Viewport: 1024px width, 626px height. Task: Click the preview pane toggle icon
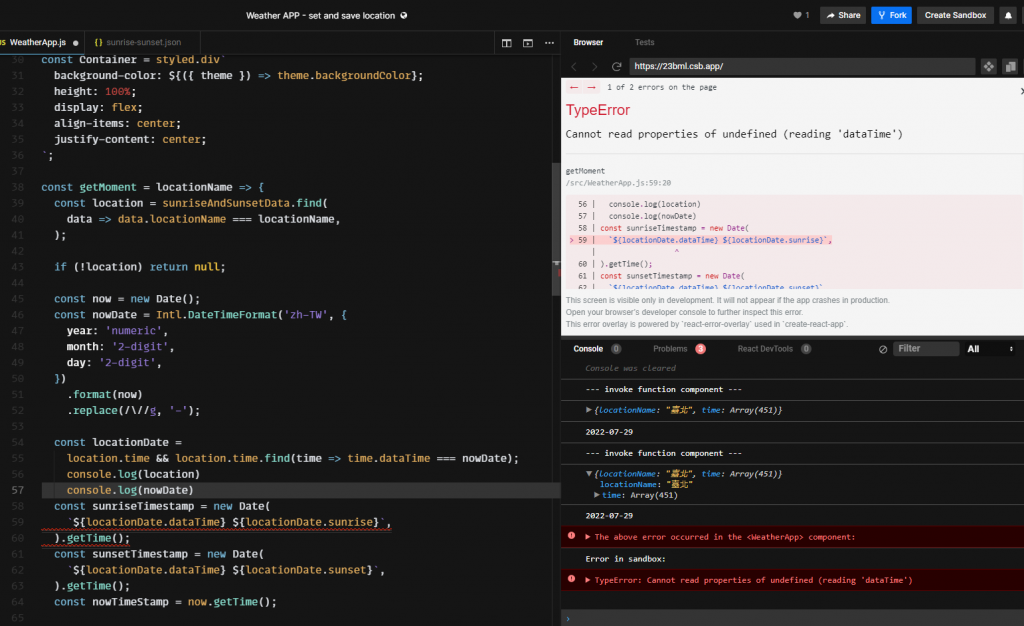coord(528,43)
